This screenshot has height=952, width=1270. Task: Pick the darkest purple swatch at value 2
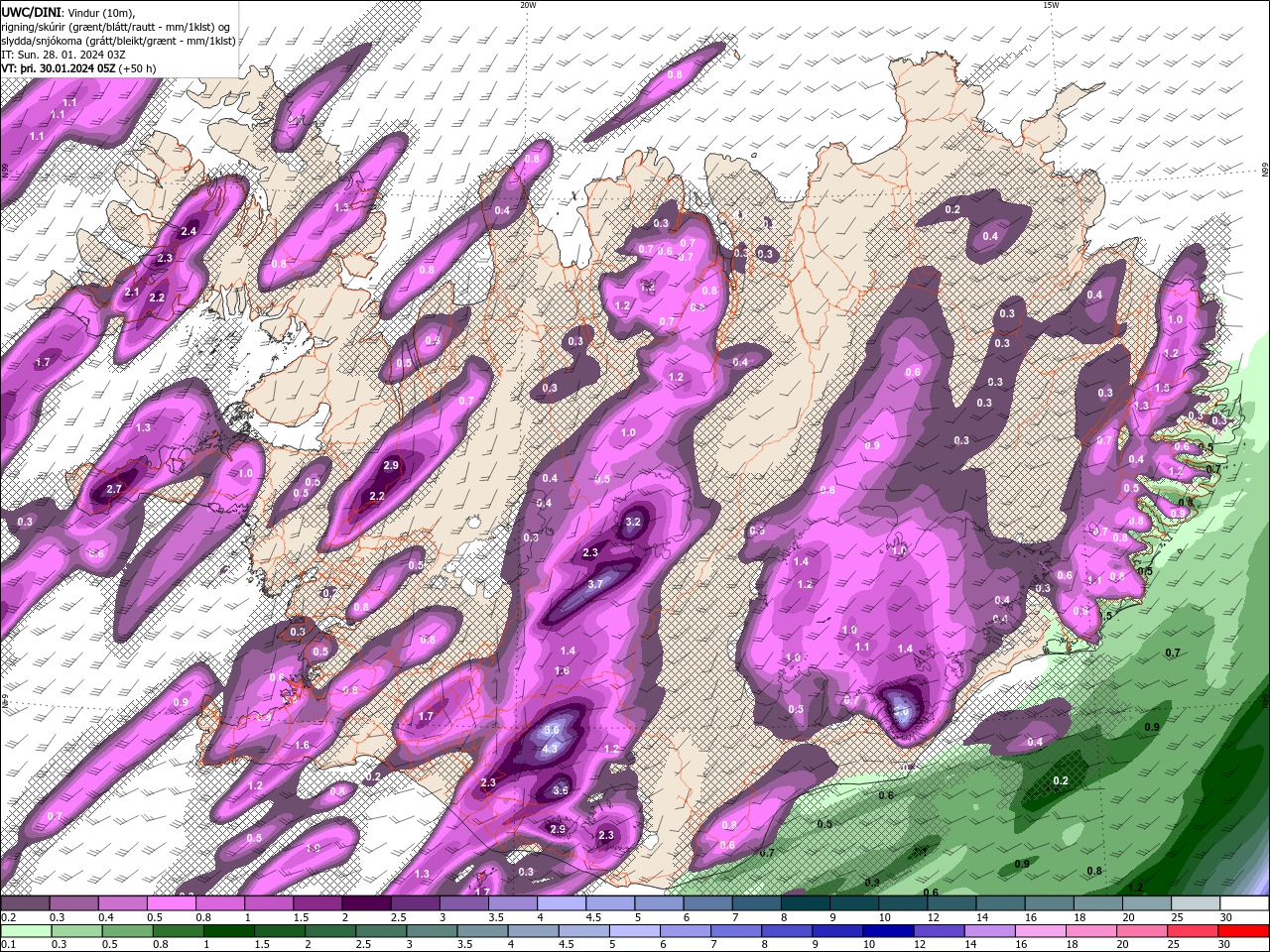[x=365, y=903]
